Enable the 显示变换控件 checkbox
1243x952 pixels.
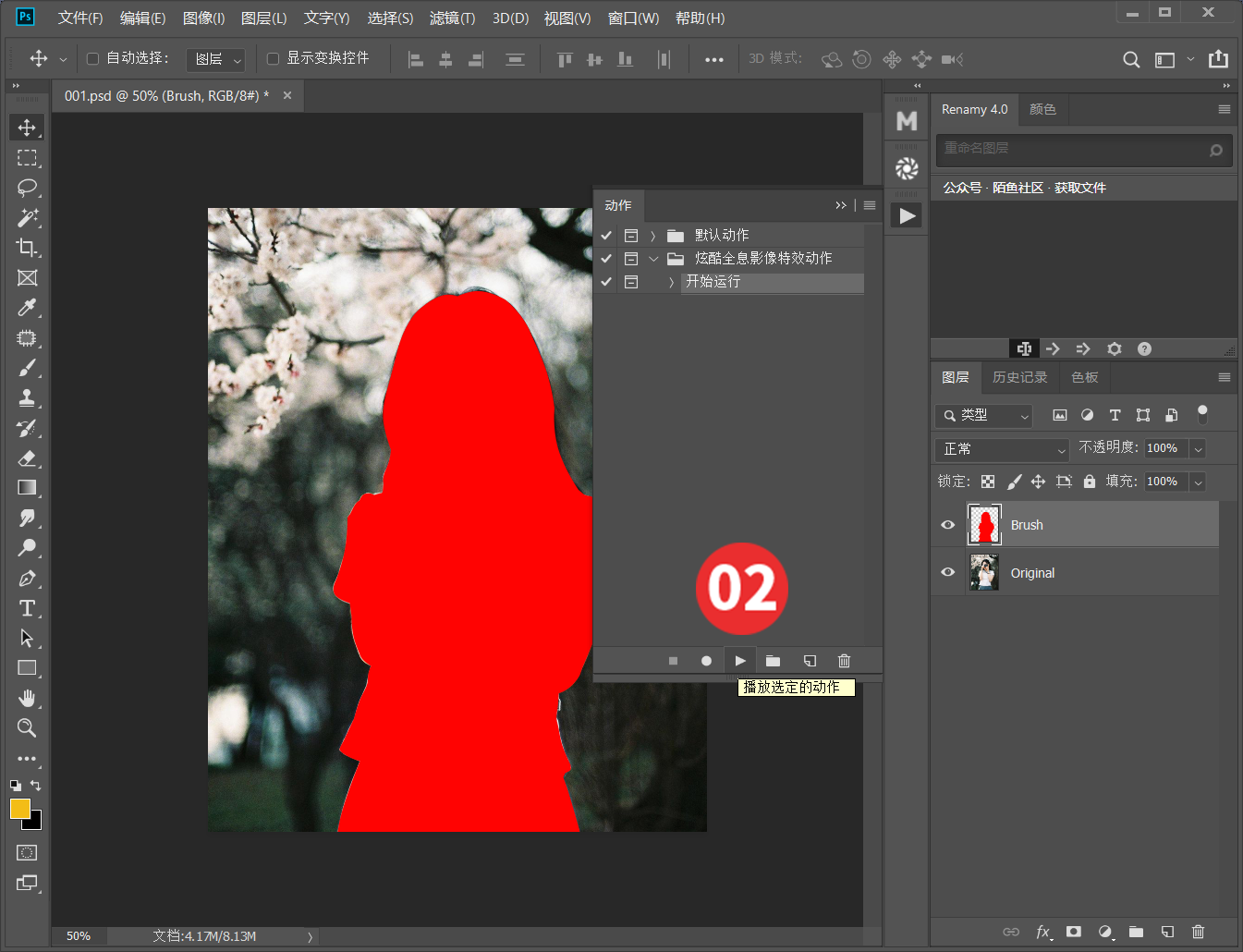pos(272,58)
